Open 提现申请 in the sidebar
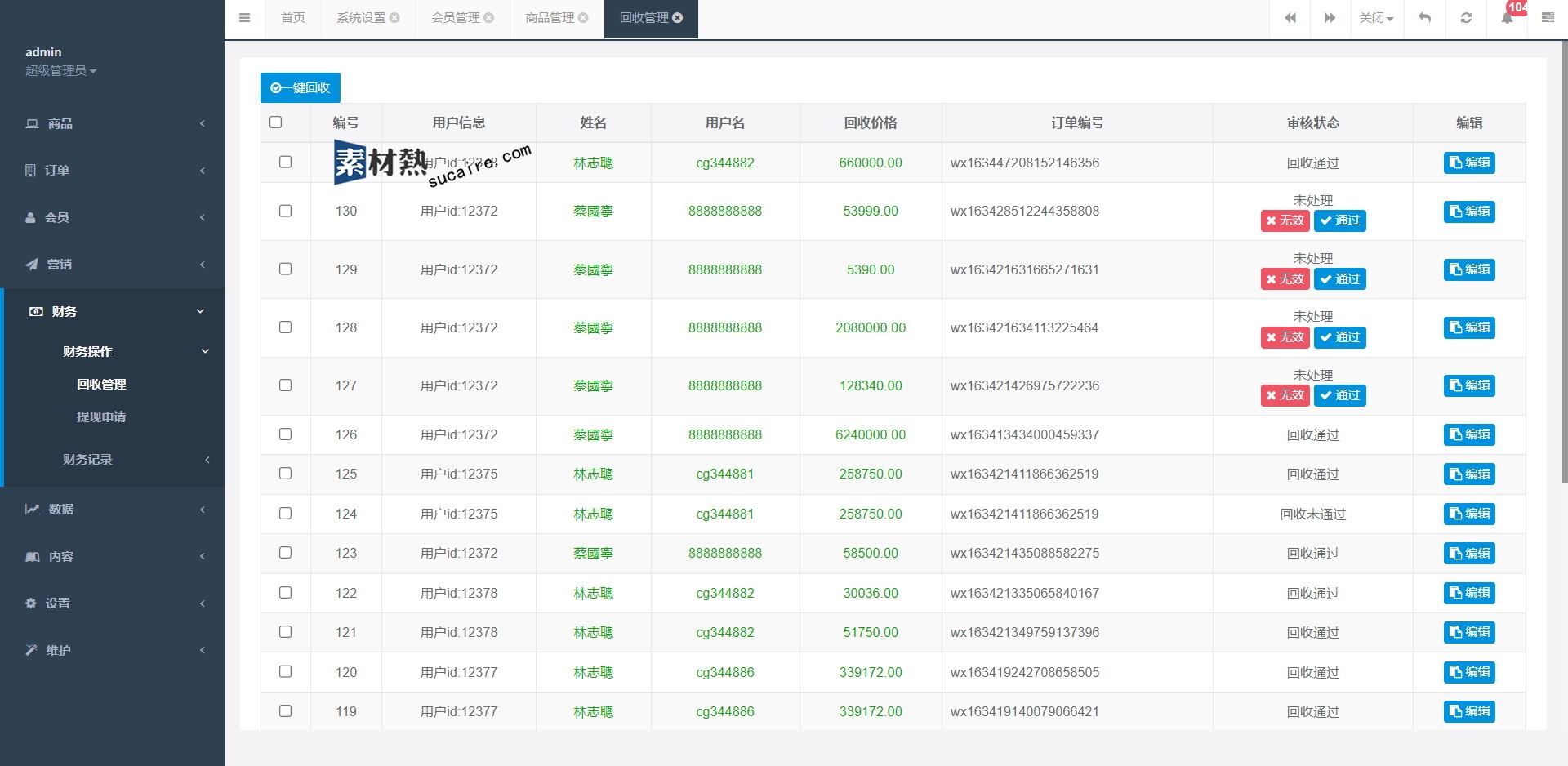 101,417
